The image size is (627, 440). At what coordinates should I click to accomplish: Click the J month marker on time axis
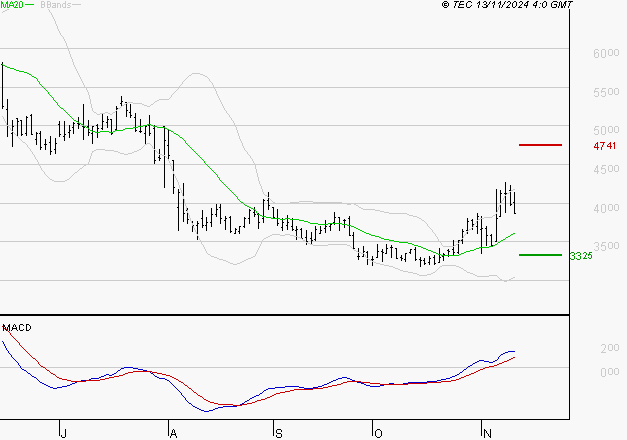[x=63, y=434]
